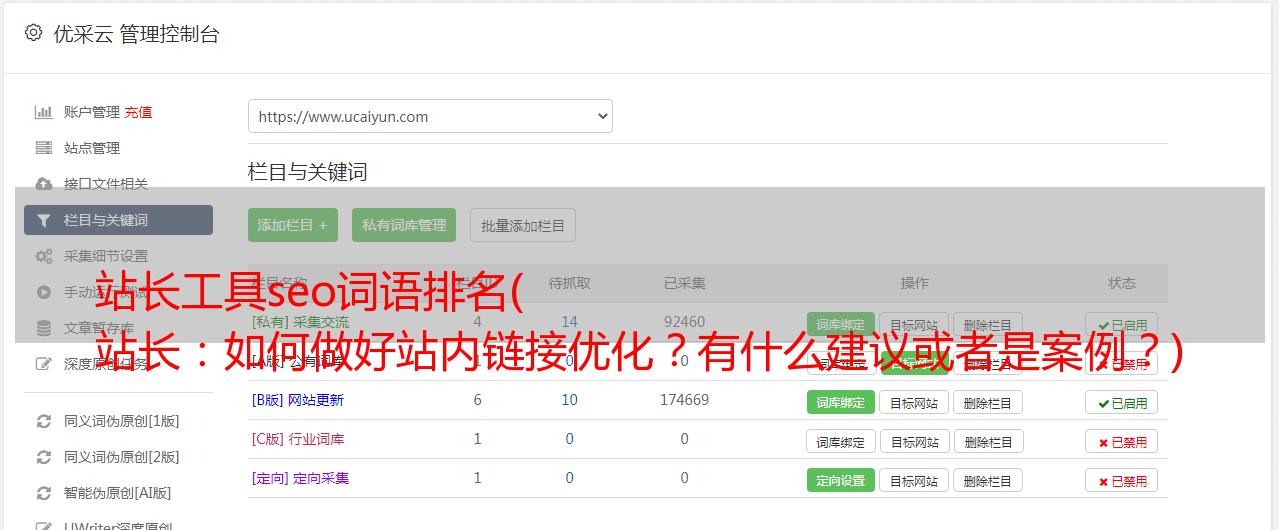Image resolution: width=1279 pixels, height=530 pixels.
Task: Open 同义词伪原创[2版] in the sidebar
Action: point(122,457)
